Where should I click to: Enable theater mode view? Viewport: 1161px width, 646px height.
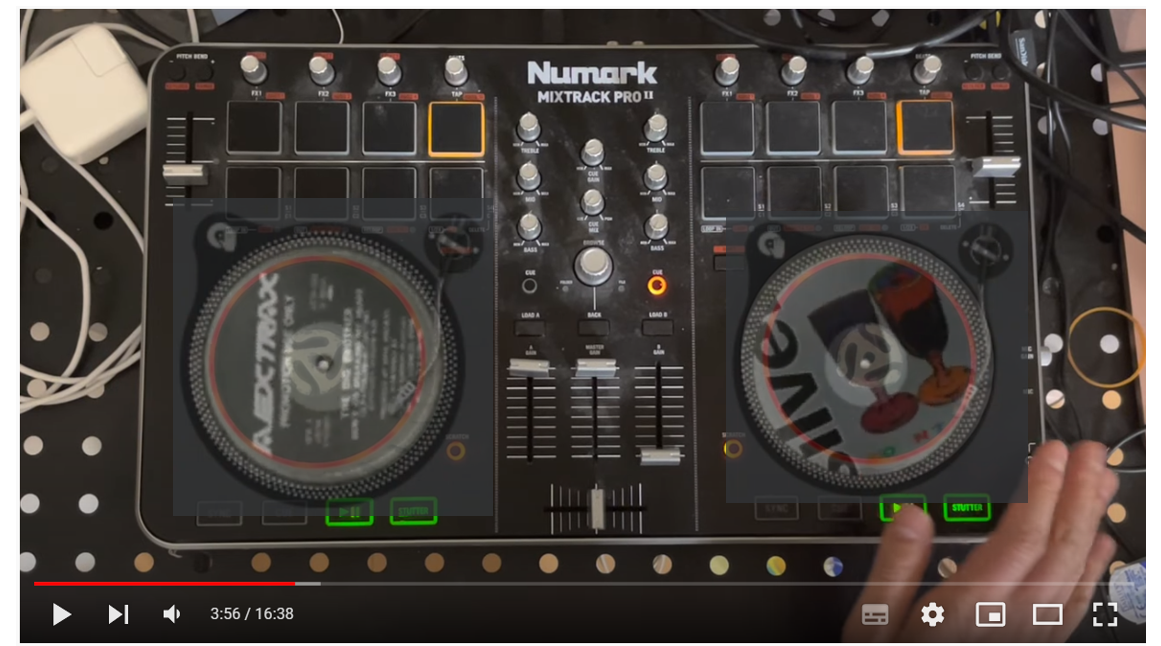pyautogui.click(x=1048, y=615)
